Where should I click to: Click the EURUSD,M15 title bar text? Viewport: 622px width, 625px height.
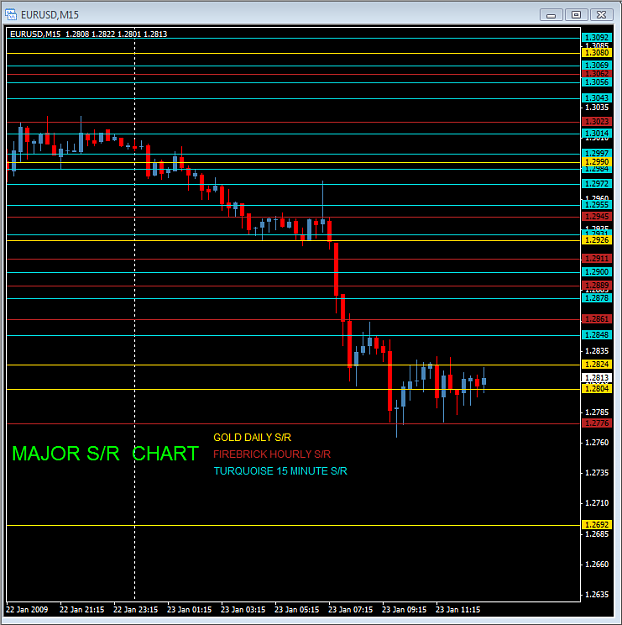50,15
